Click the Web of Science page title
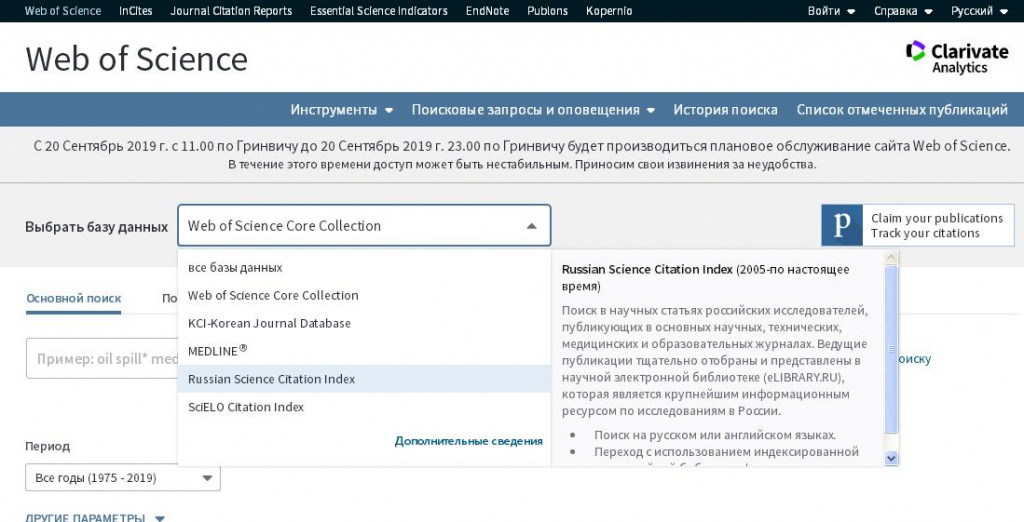The image size is (1024, 522). click(136, 59)
